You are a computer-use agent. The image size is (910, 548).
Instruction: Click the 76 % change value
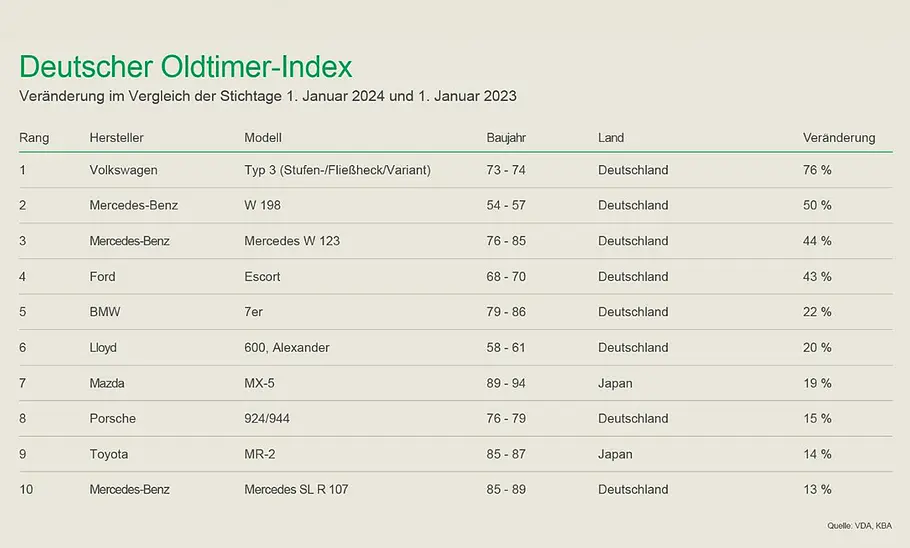pyautogui.click(x=817, y=170)
